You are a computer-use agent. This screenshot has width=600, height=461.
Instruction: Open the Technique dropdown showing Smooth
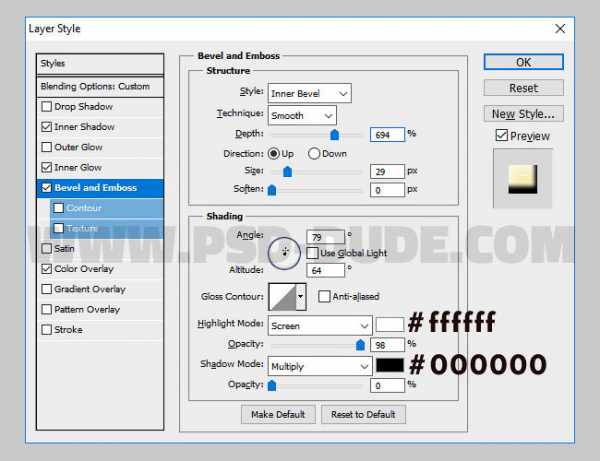tap(301, 115)
